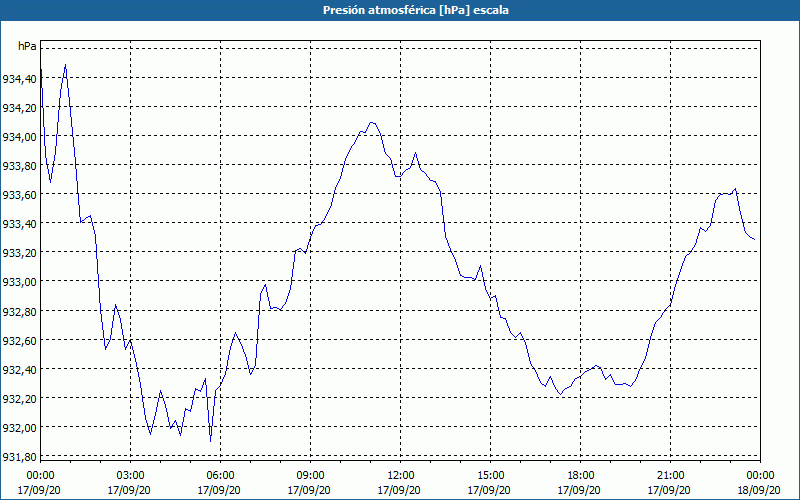This screenshot has height=500, width=800.
Task: Select the 932,40 y-axis label
Action: tap(19, 369)
